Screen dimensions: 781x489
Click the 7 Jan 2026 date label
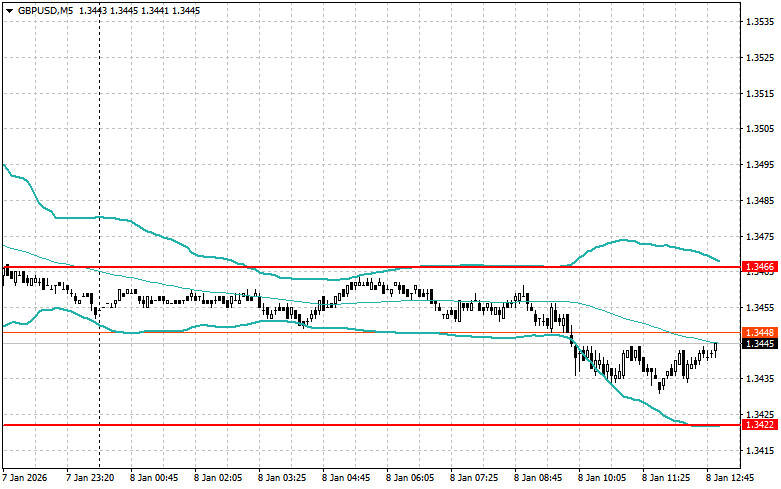tap(28, 478)
